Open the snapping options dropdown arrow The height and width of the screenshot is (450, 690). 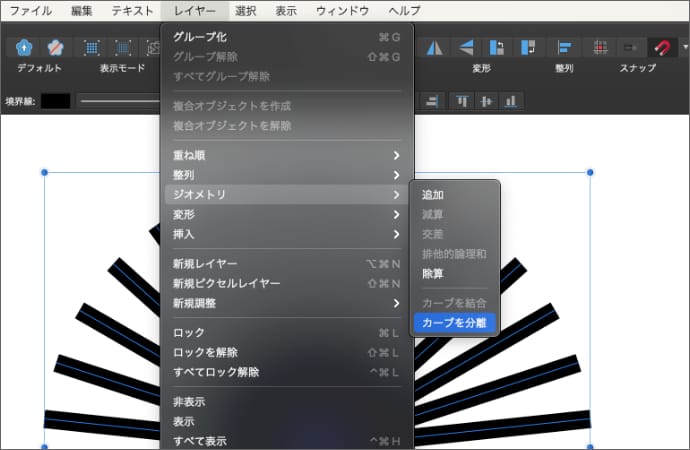pyautogui.click(x=684, y=47)
